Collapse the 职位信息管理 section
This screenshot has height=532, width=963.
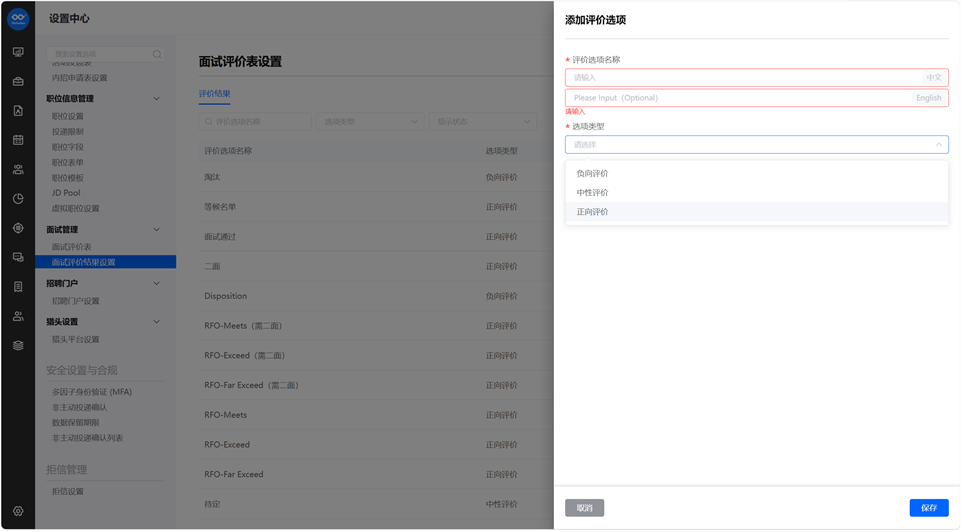point(156,98)
